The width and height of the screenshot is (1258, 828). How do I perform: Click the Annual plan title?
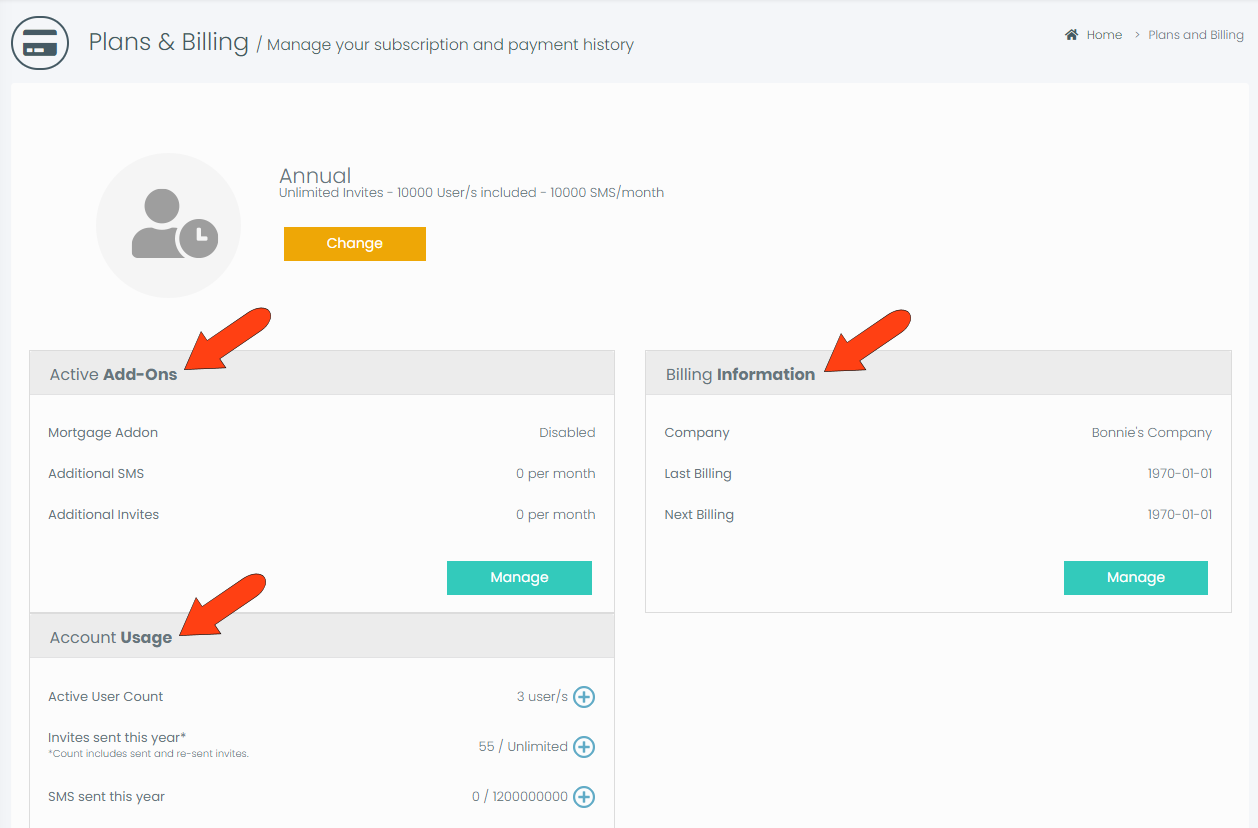[x=315, y=175]
